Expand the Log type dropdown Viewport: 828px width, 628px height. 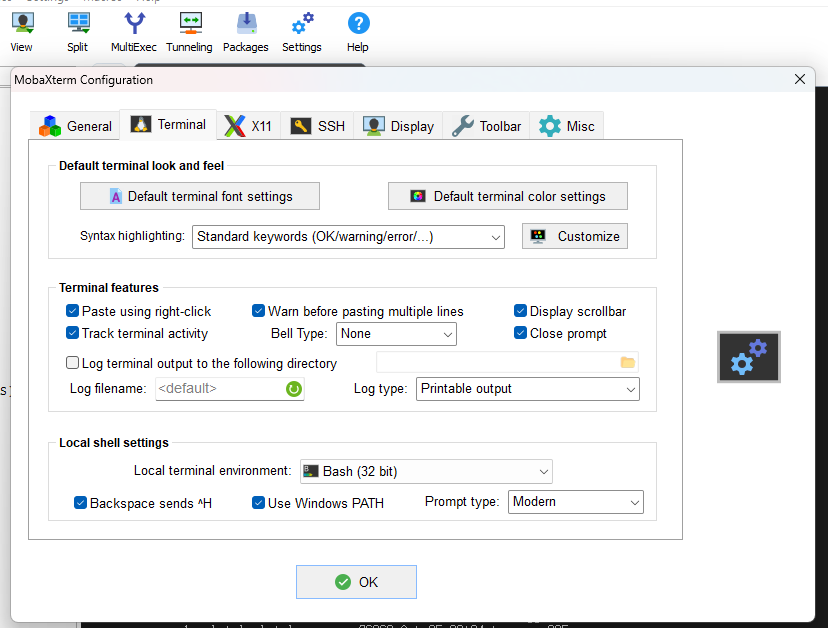coord(528,389)
